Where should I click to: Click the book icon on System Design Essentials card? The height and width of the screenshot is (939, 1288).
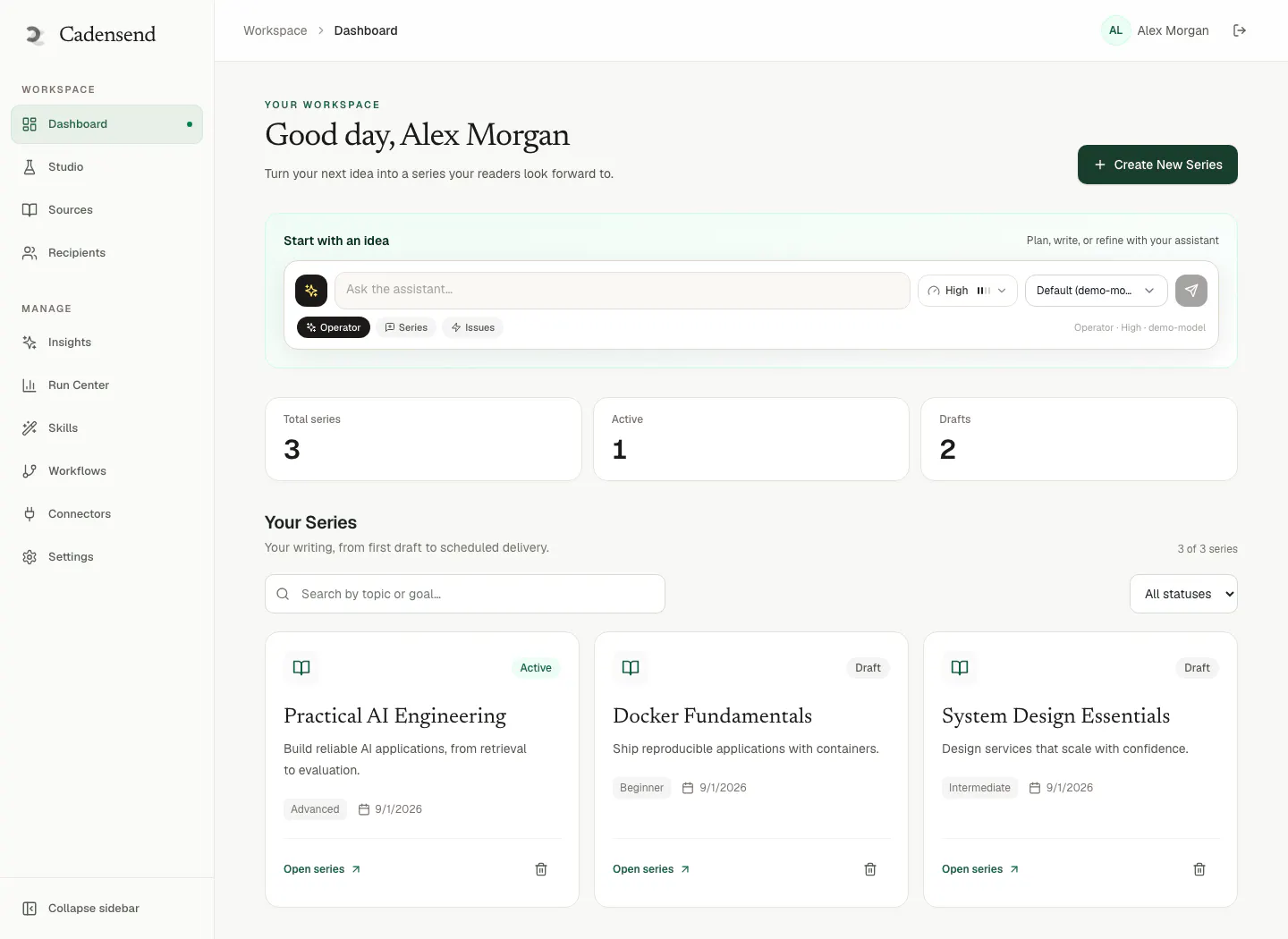[960, 668]
